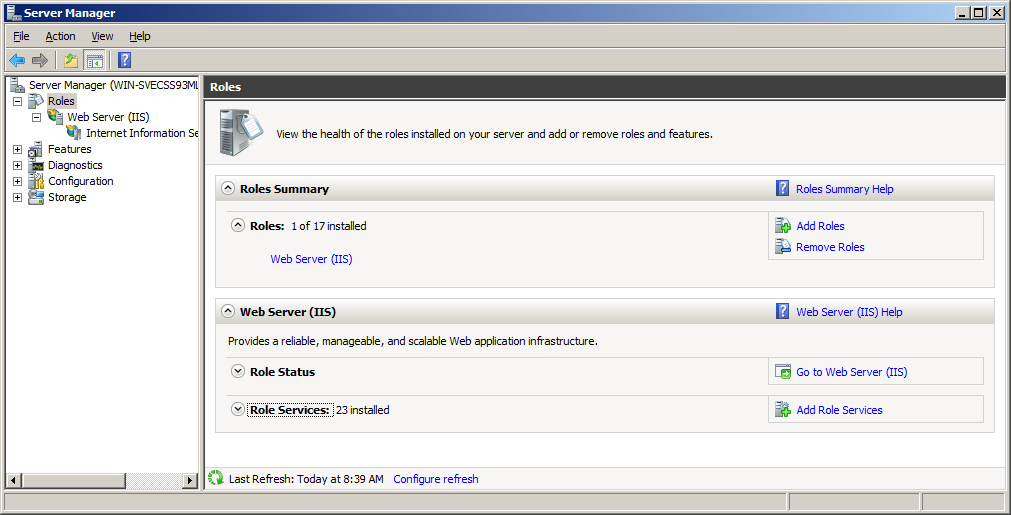Open the View menu
The height and width of the screenshot is (515, 1011).
coord(102,36)
